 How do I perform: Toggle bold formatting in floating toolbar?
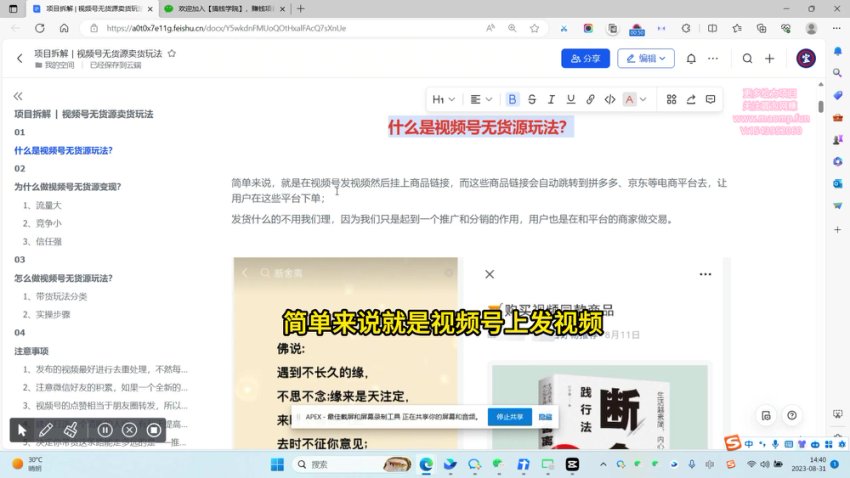click(513, 99)
